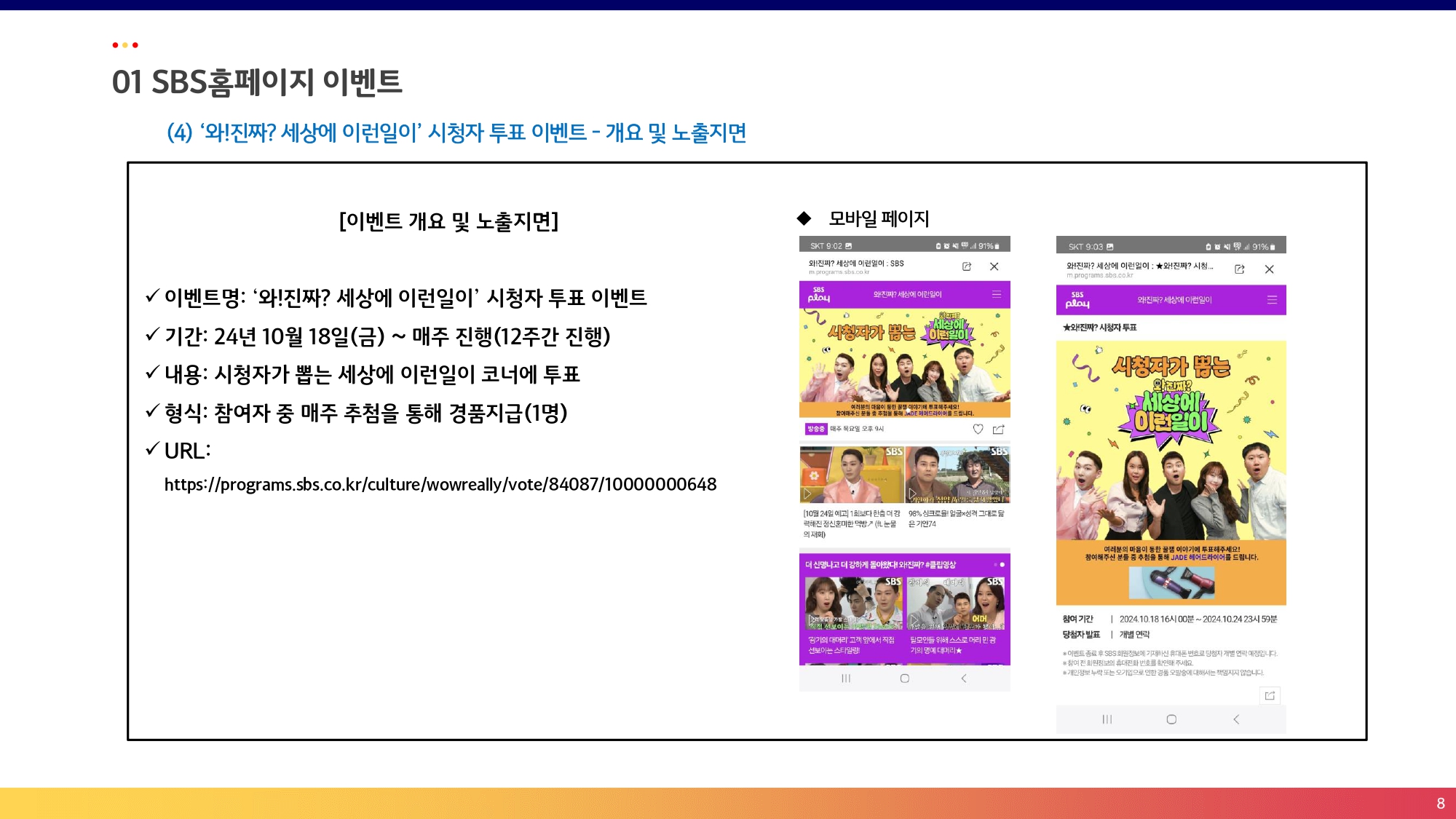This screenshot has width=1456, height=819.
Task: Click the hair dryer prize image
Action: [x=1172, y=582]
